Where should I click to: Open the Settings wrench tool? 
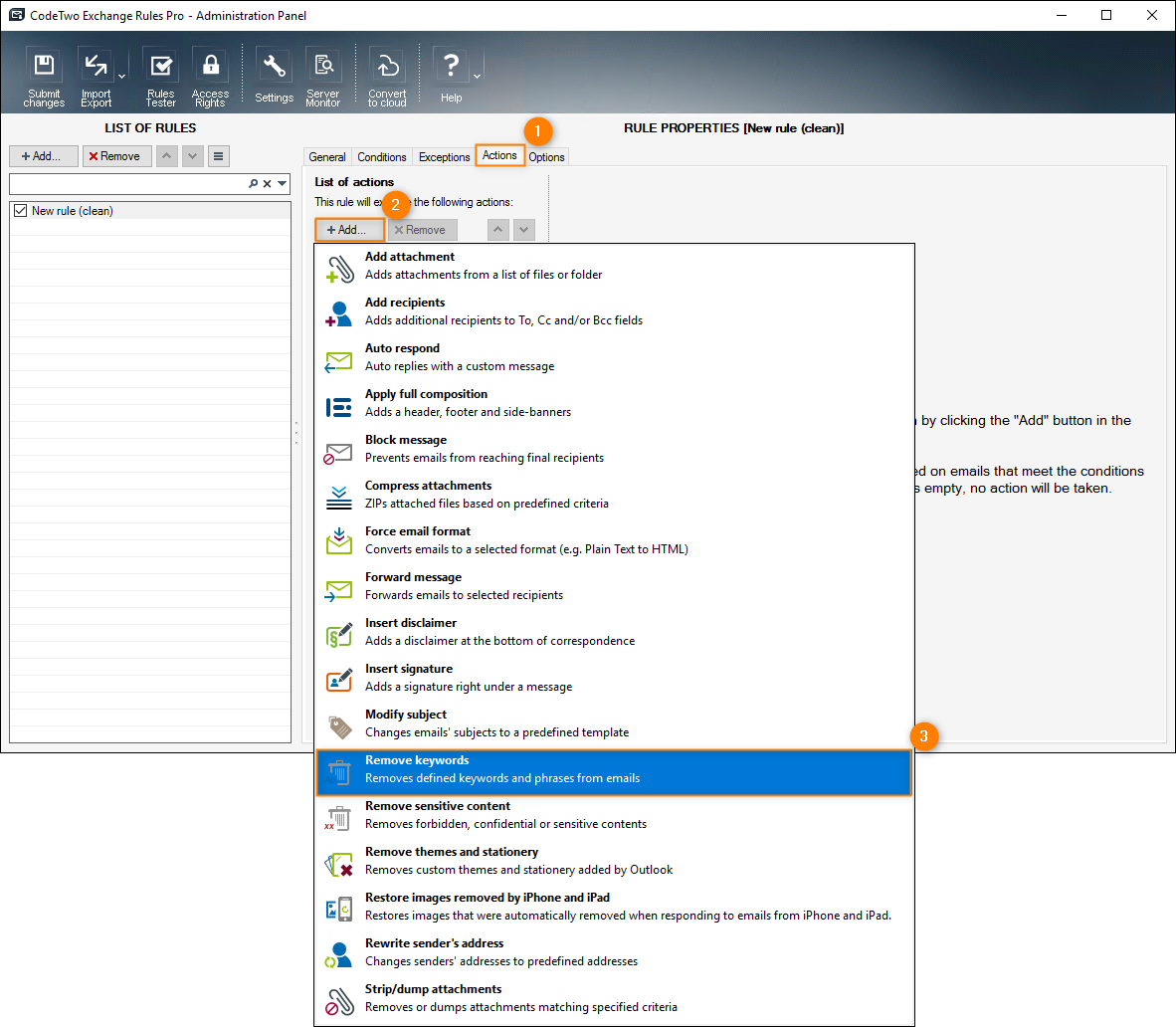274,78
